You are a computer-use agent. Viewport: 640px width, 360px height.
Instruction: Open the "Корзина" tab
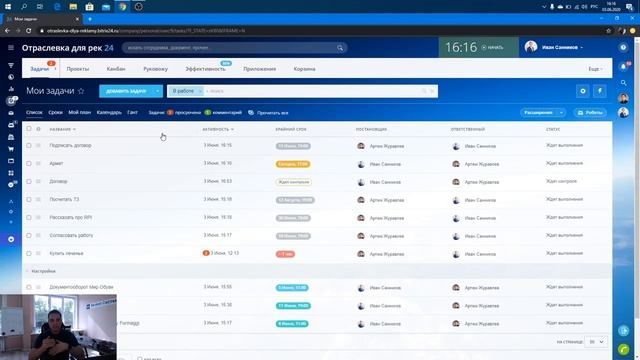(304, 69)
